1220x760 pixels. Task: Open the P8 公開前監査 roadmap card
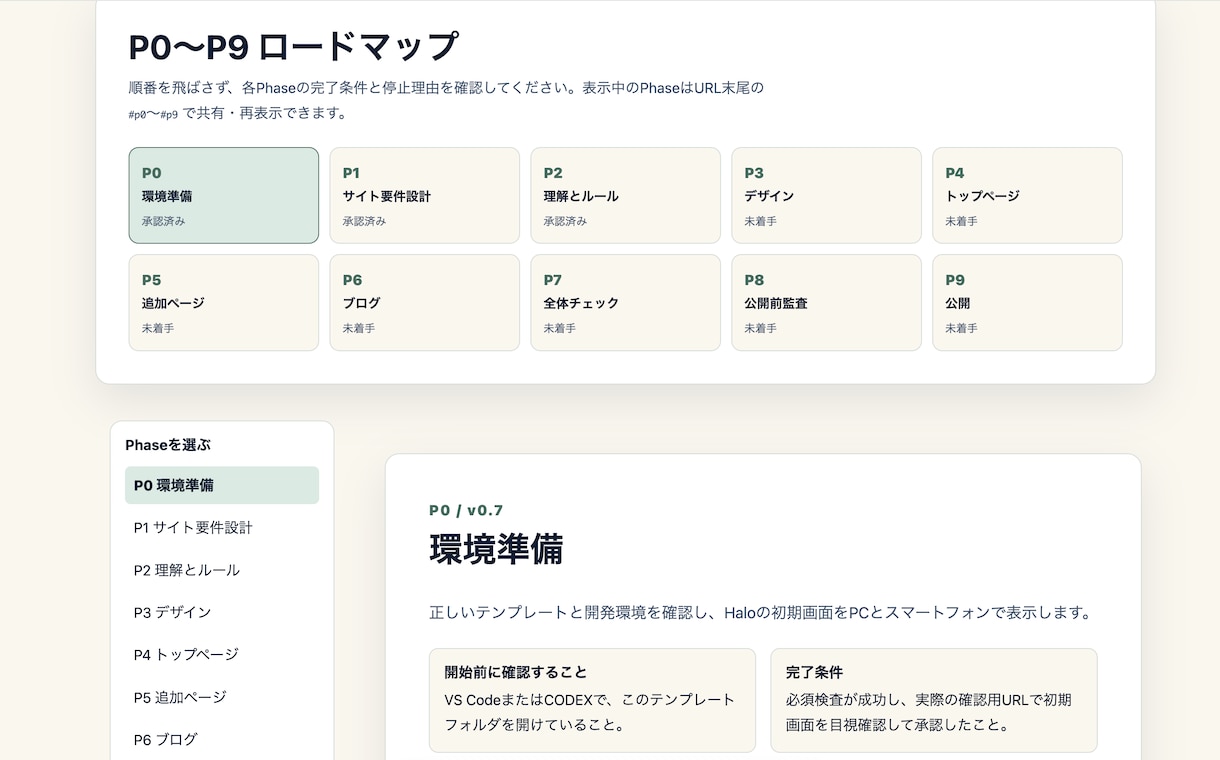827,302
